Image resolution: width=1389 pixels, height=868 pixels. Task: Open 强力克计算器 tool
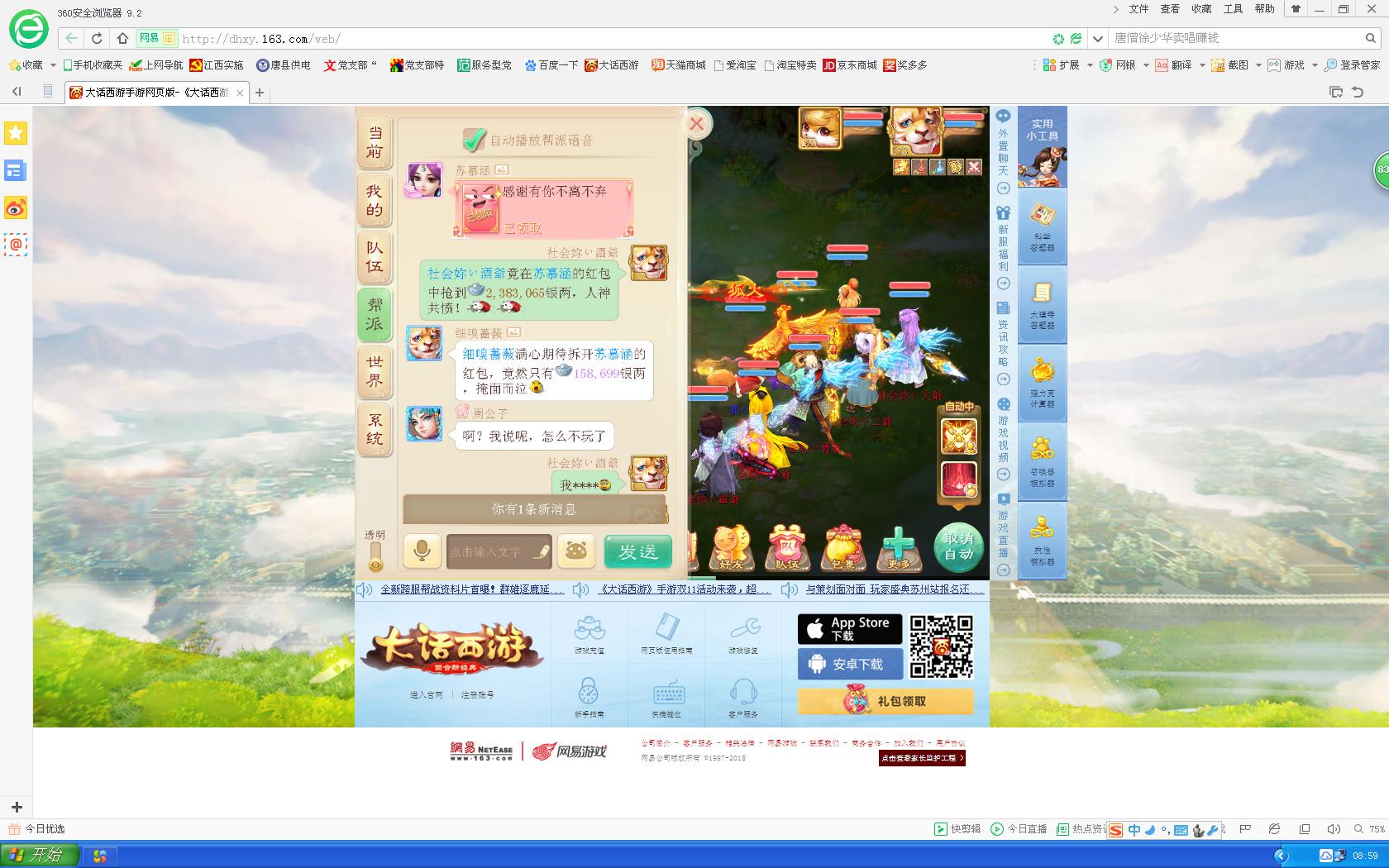pos(1042,383)
